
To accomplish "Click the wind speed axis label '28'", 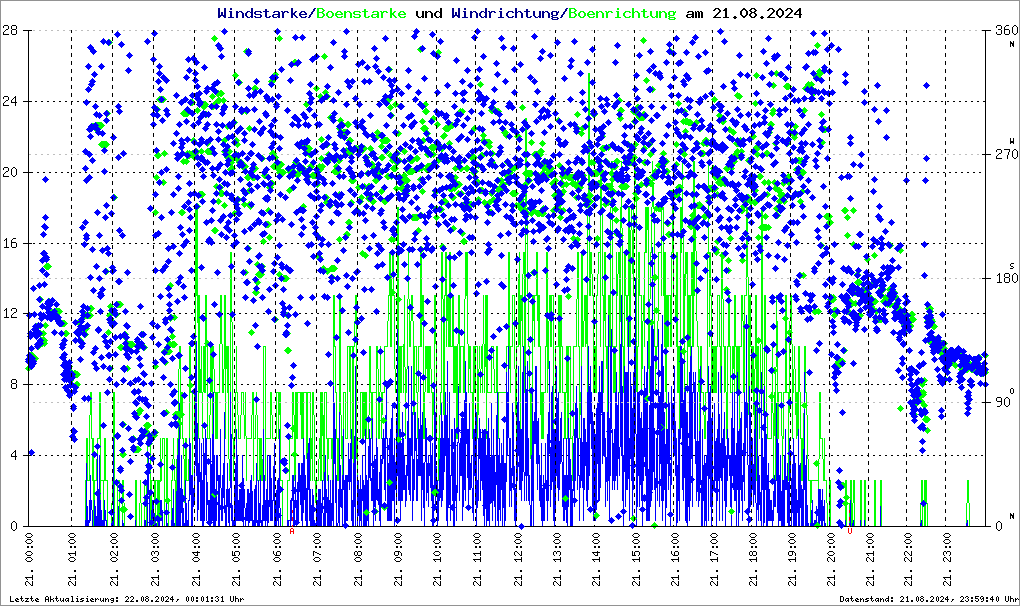I will pyautogui.click(x=10, y=31).
